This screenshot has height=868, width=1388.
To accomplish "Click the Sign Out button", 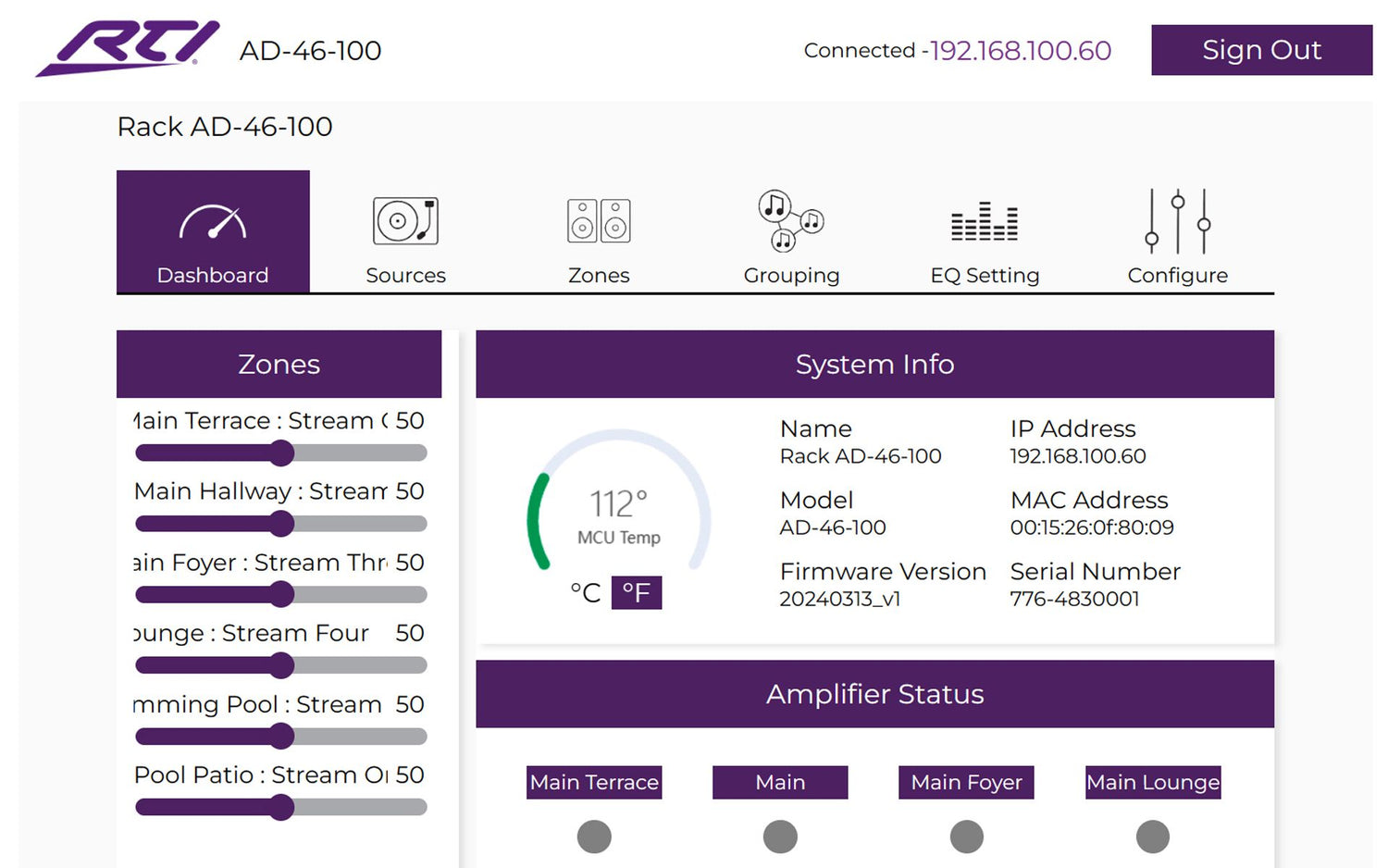I will tap(1261, 50).
